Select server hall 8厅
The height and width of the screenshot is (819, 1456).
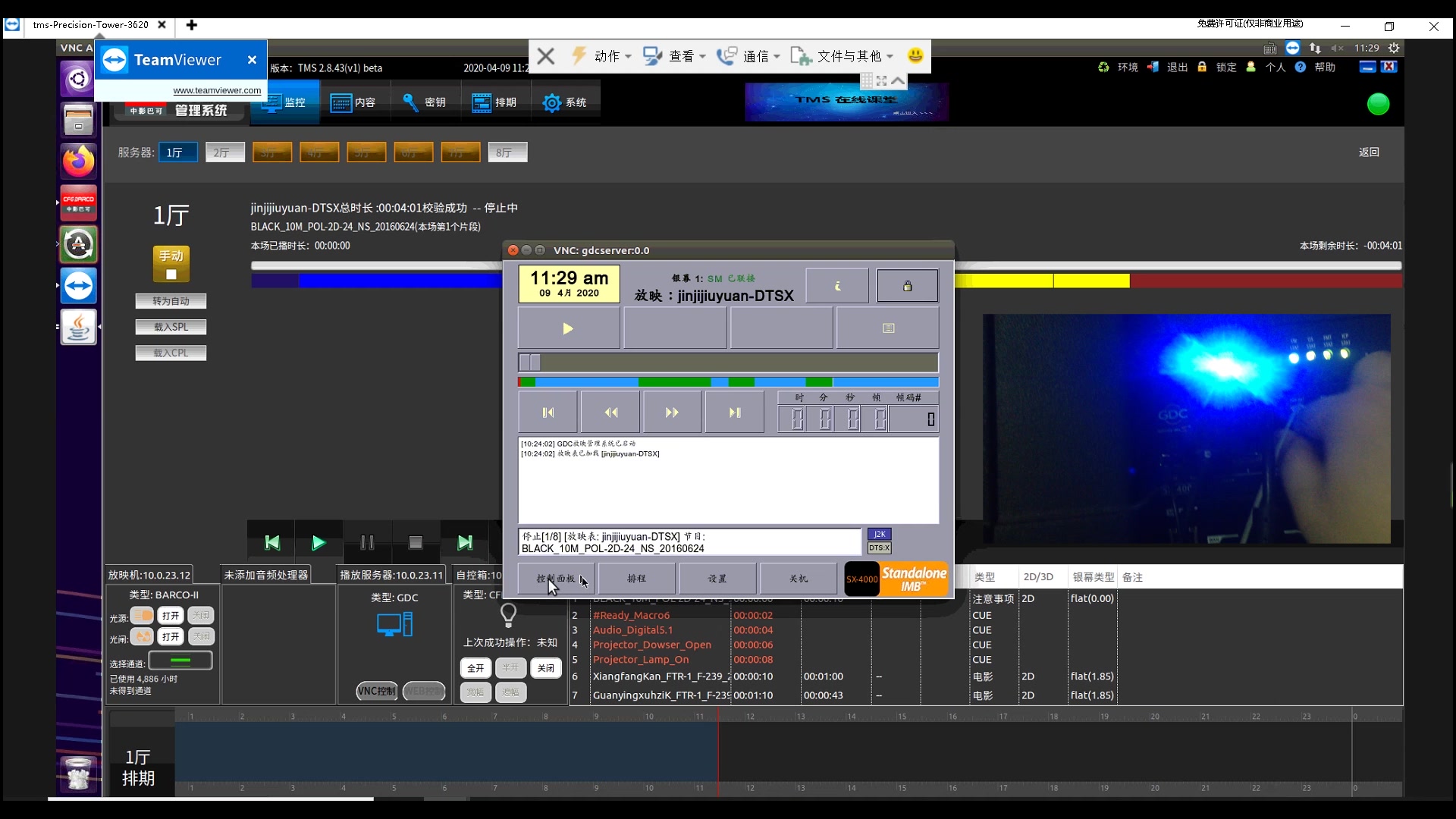pos(507,152)
